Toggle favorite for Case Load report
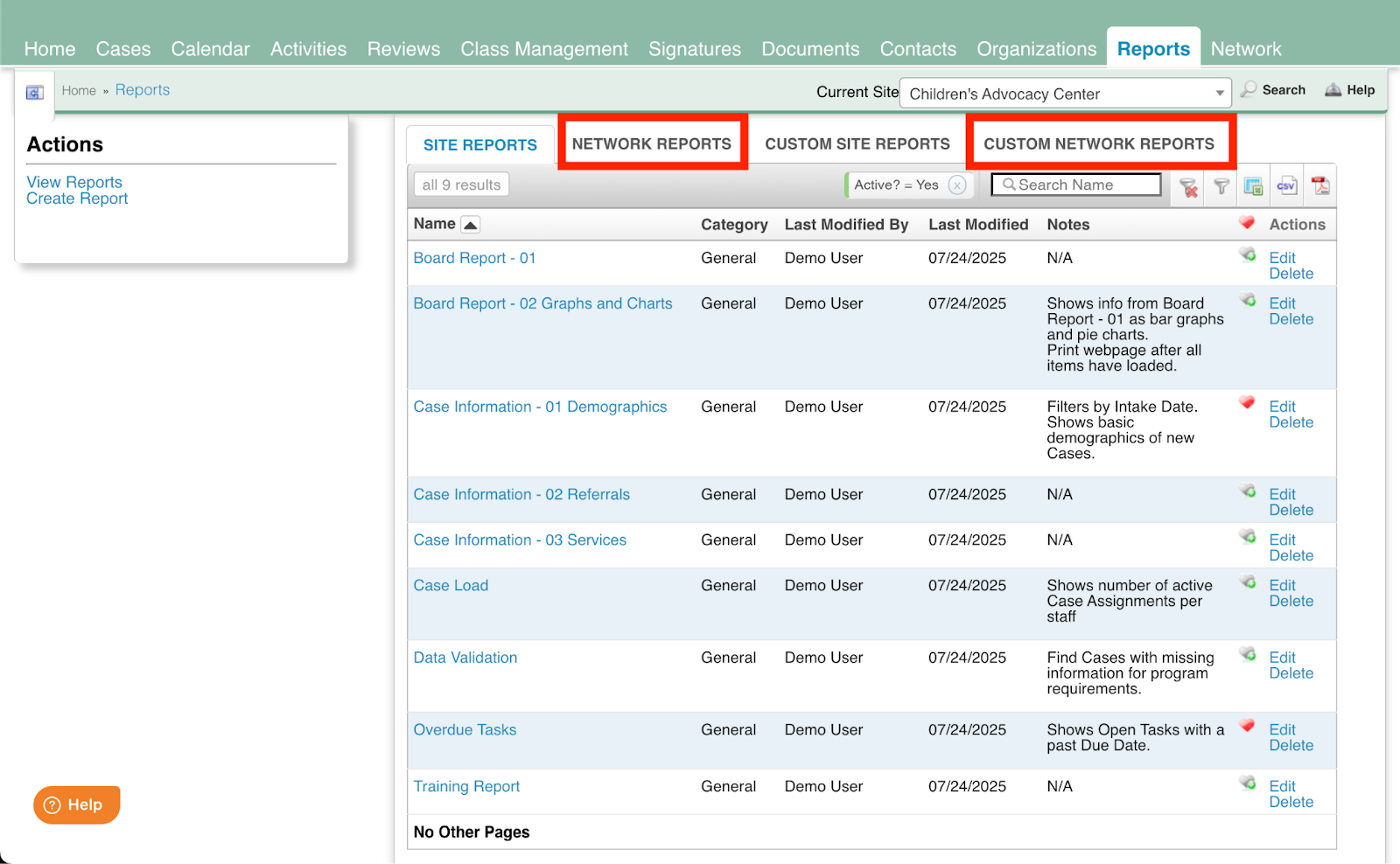This screenshot has width=1400, height=864. click(1248, 582)
